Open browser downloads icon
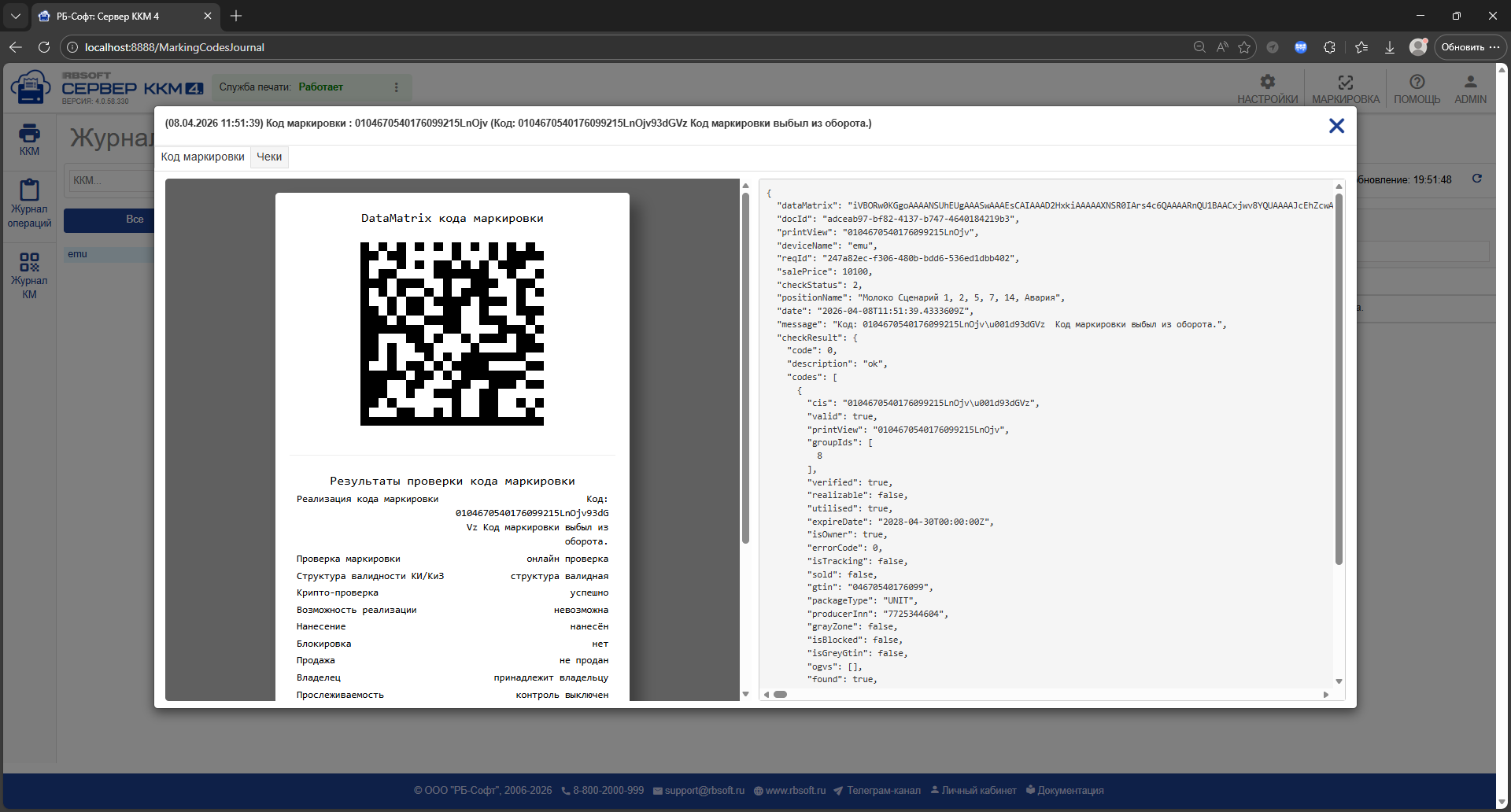The width and height of the screenshot is (1511, 812). pos(1390,47)
